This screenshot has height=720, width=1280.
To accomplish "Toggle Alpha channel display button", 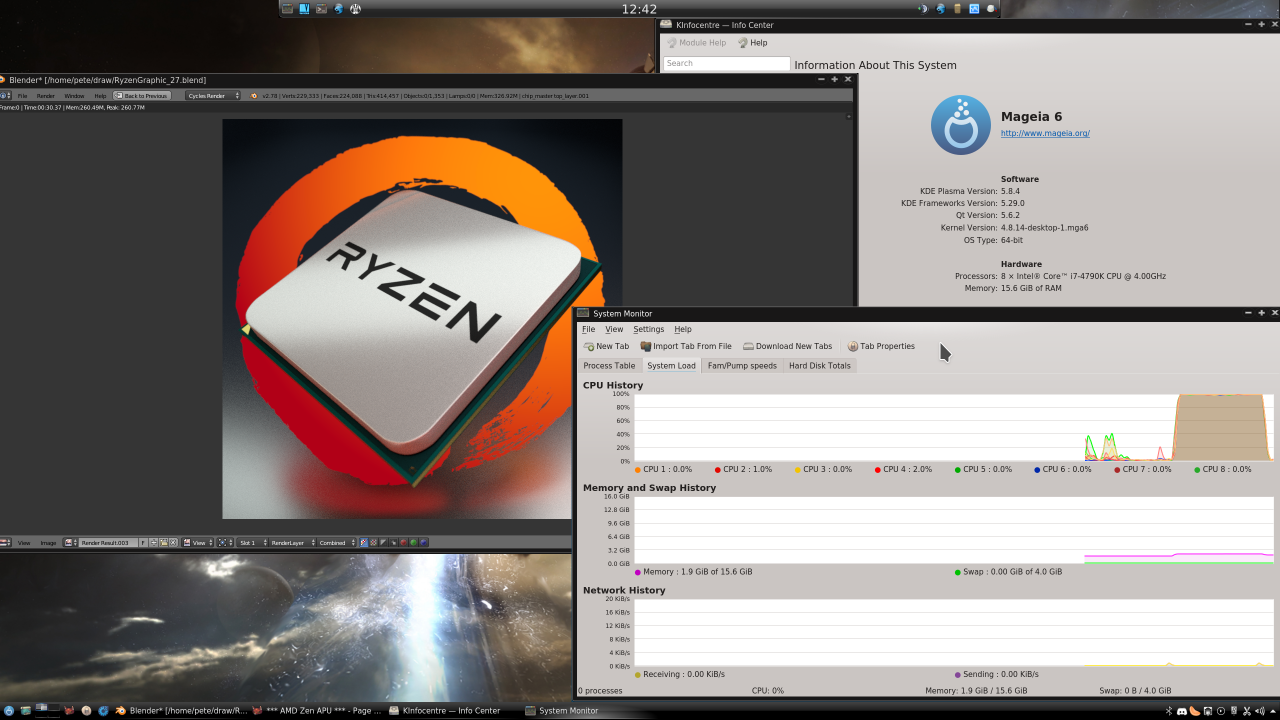I will [x=383, y=543].
